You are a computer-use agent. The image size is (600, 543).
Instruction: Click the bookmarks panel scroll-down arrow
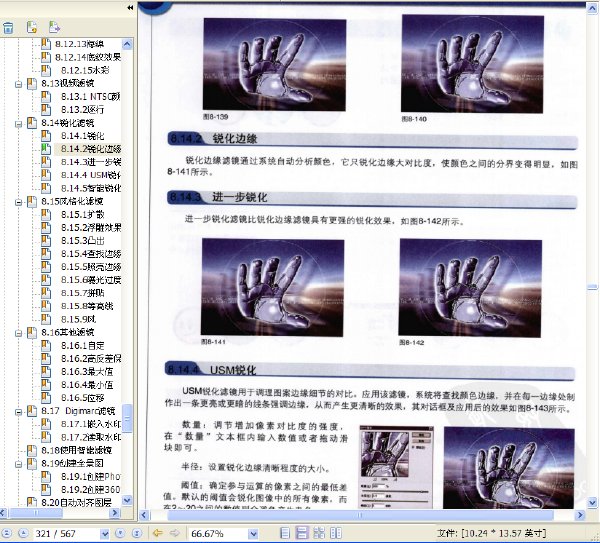tap(127, 500)
